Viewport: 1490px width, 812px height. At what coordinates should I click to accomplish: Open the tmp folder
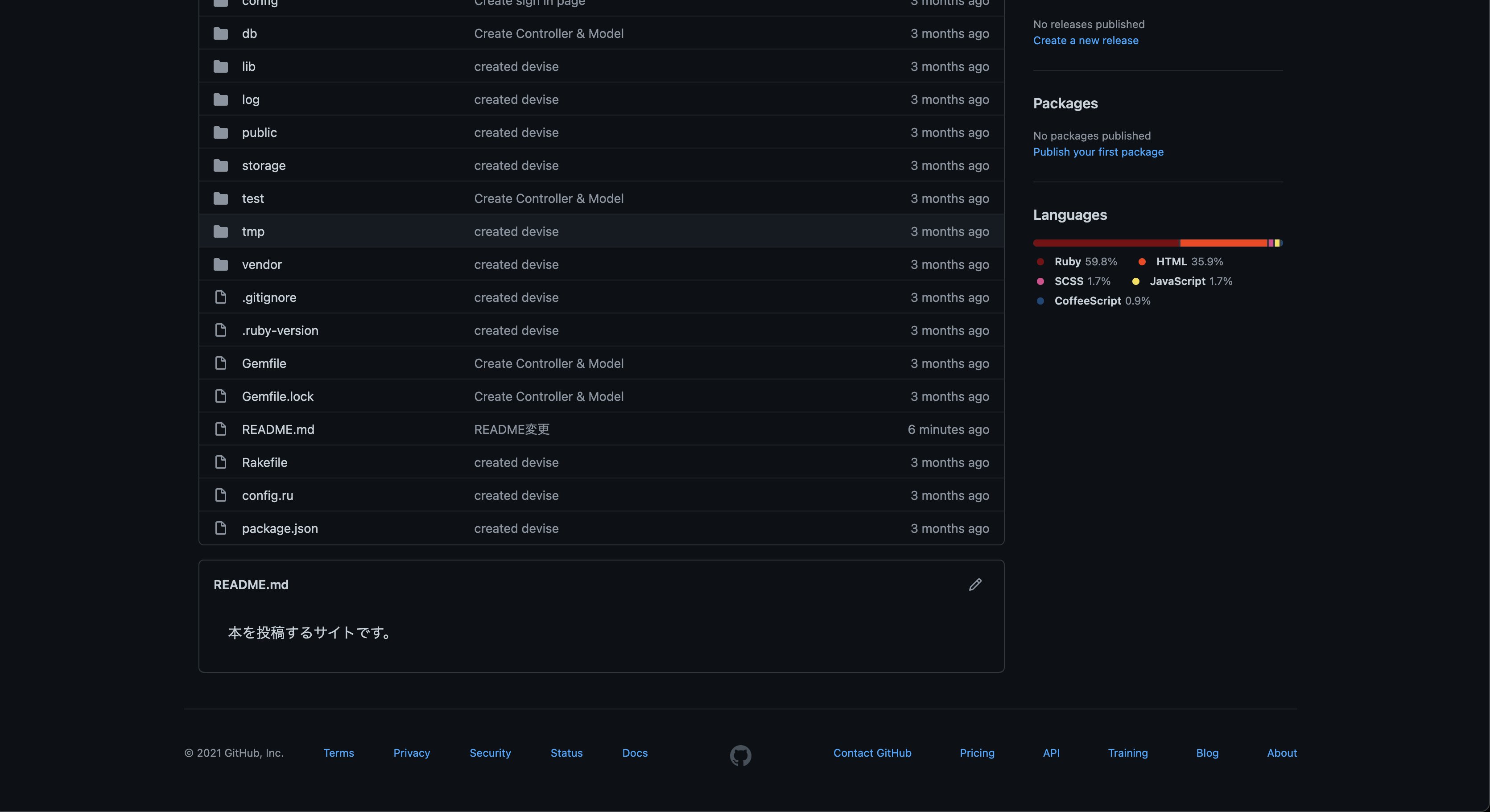click(253, 231)
